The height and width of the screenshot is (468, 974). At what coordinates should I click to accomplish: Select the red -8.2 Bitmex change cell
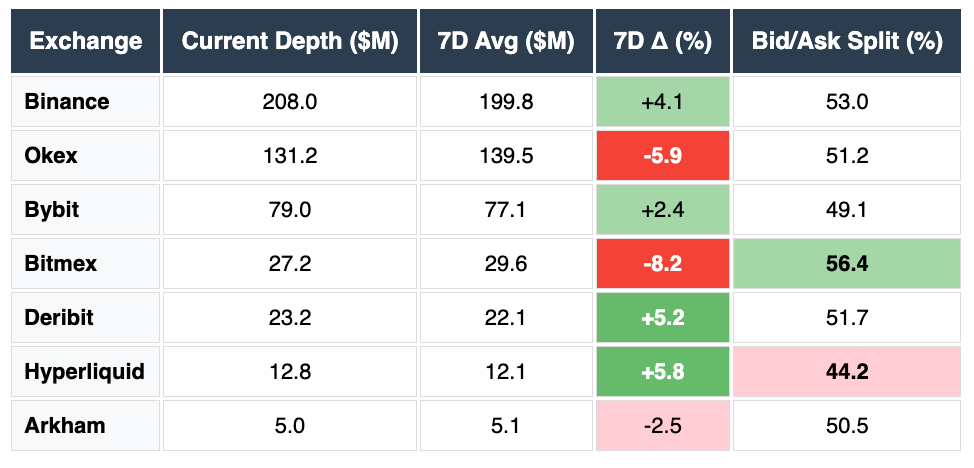(x=664, y=264)
